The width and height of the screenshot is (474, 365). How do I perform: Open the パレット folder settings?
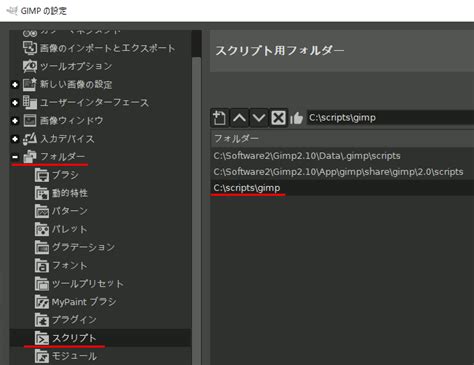70,229
